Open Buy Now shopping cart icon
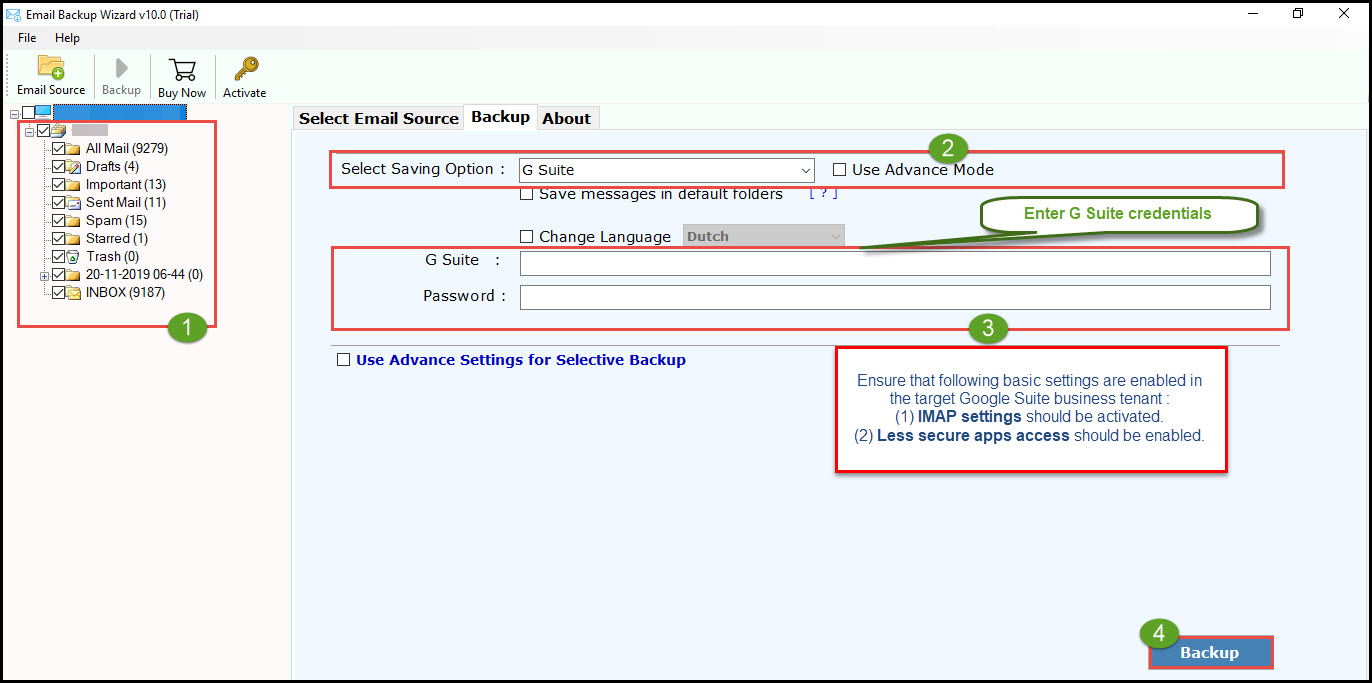This screenshot has width=1372, height=683. (x=182, y=69)
